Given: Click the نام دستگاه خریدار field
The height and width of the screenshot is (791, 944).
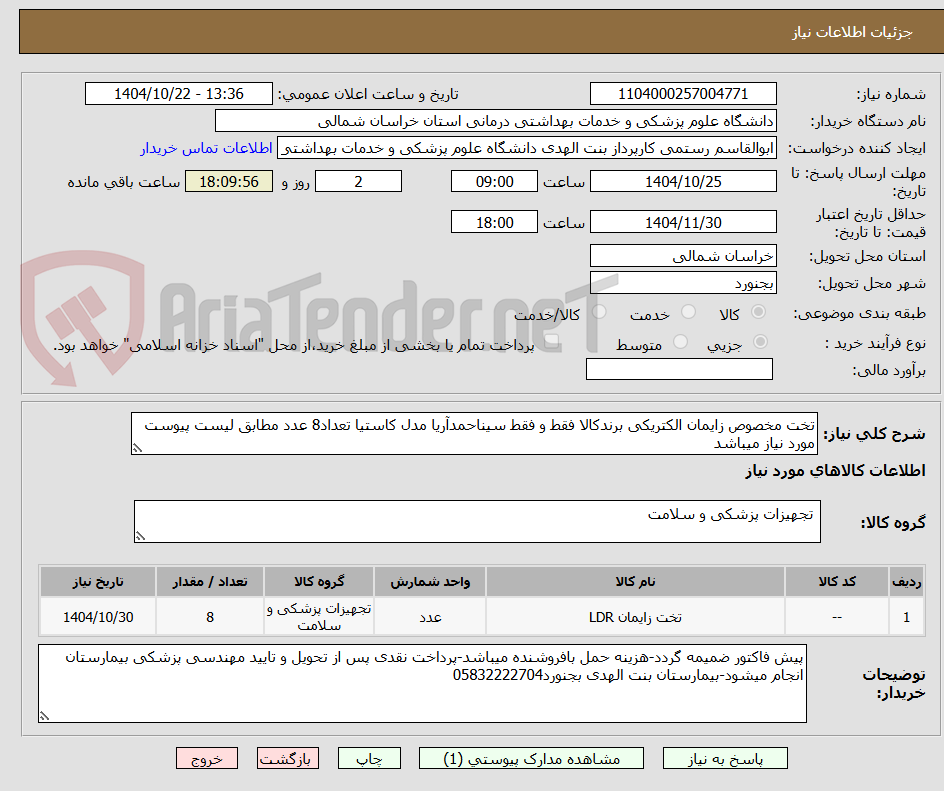Looking at the screenshot, I should point(495,121).
